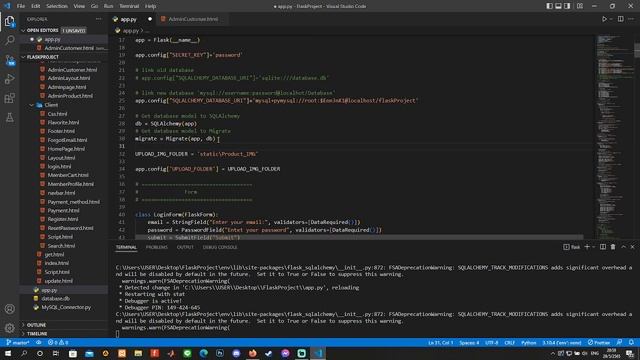Screen dimensions: 640x360
Task: Open the Terminal menu
Action: pyautogui.click(x=129, y=6)
